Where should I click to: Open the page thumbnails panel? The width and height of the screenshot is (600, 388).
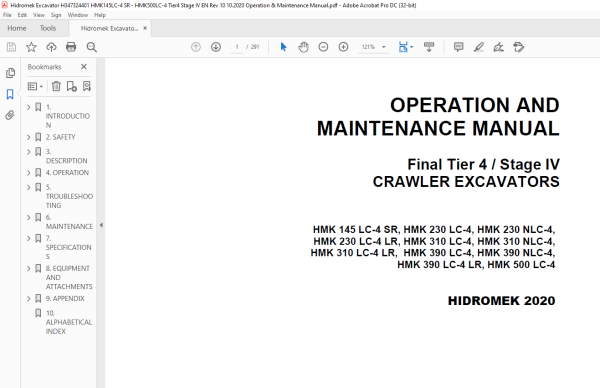click(x=10, y=73)
